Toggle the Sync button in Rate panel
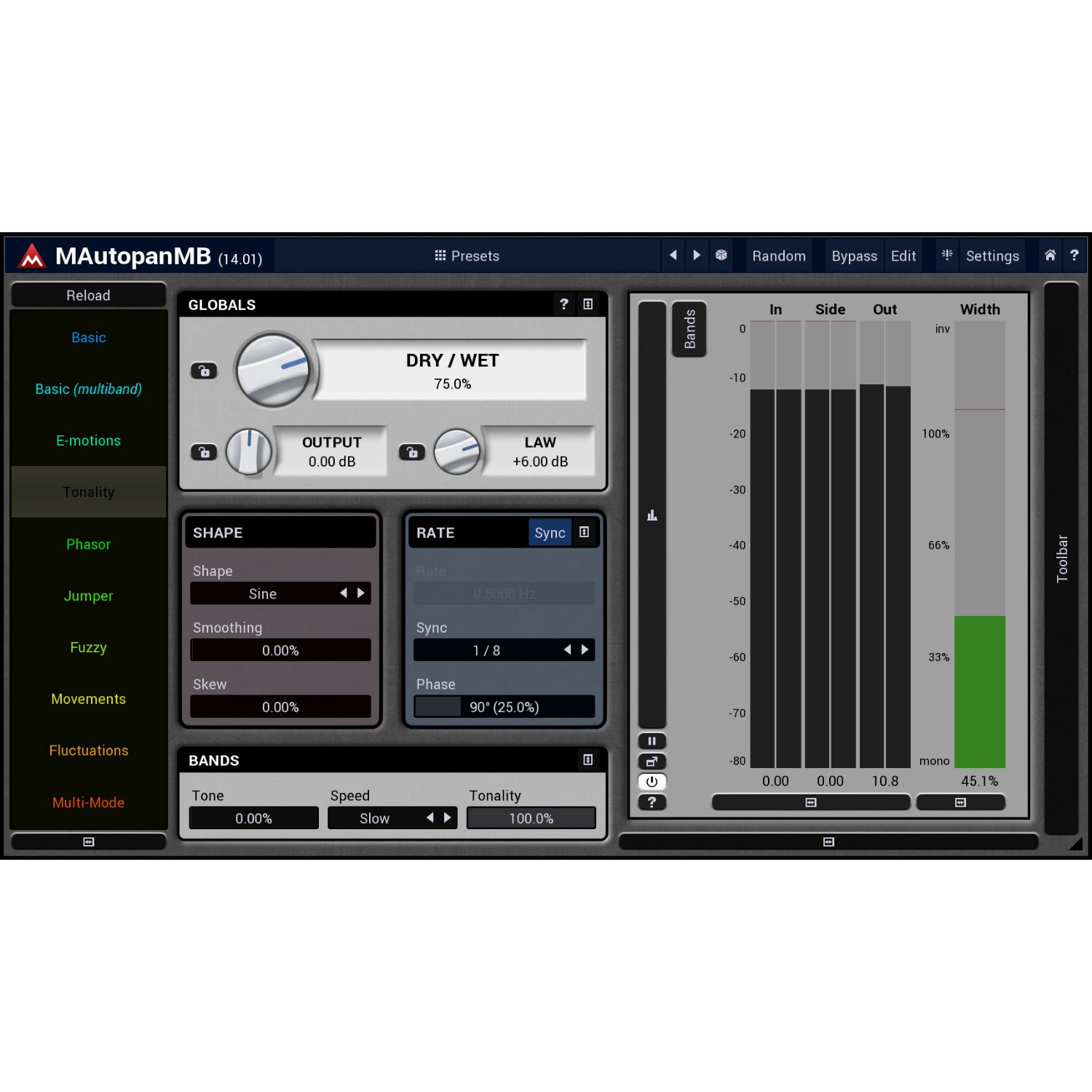Screen dimensions: 1092x1092 pos(550,533)
